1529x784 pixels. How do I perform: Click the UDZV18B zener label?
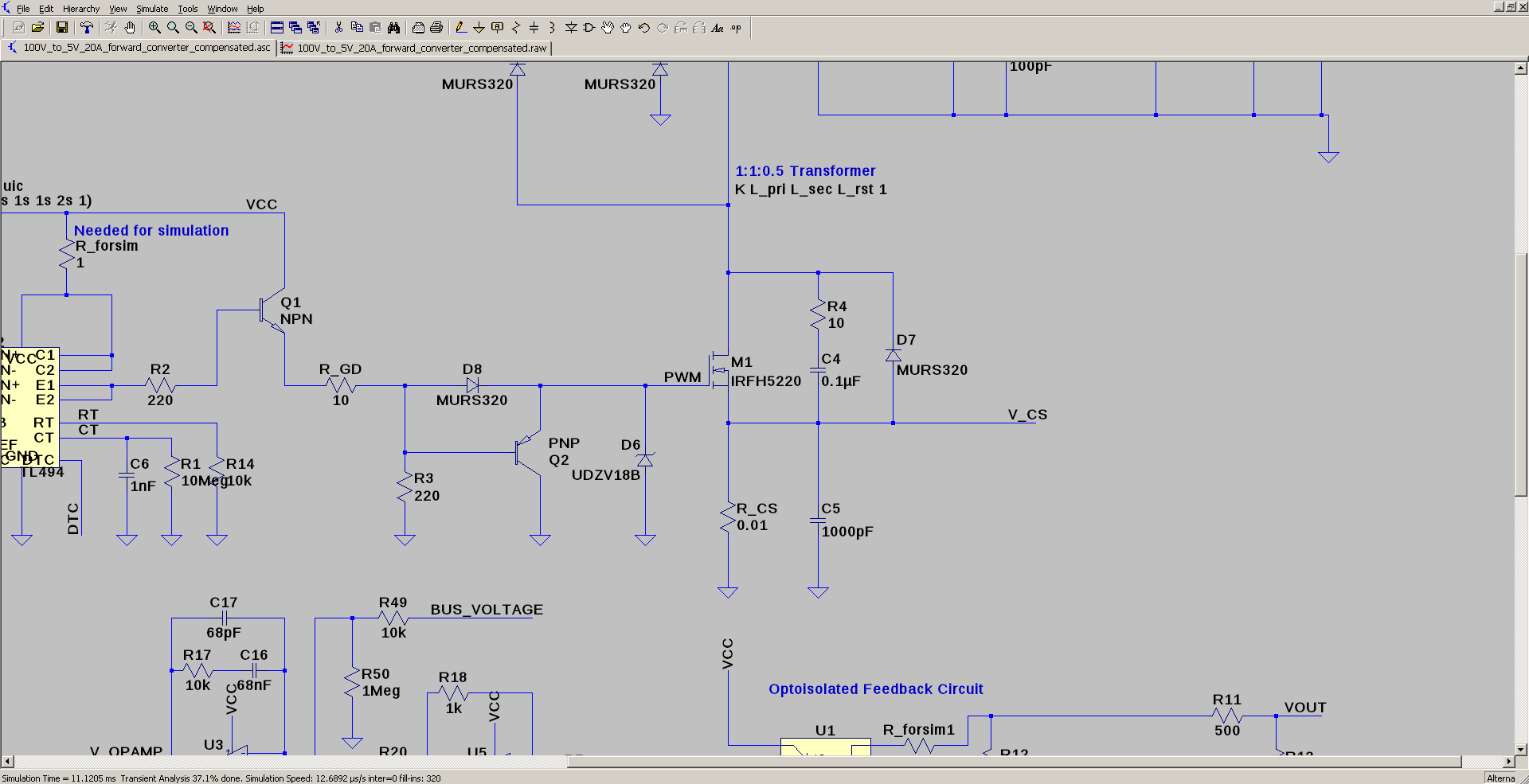coord(606,475)
